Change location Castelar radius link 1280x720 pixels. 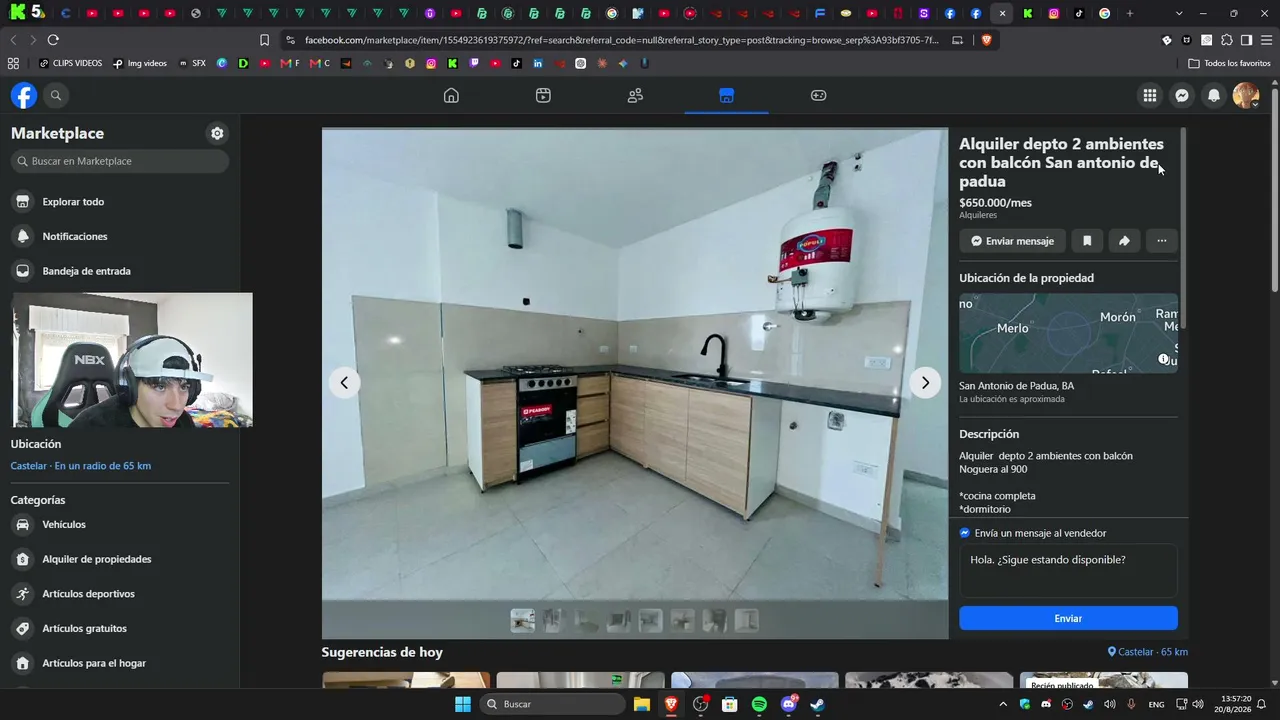pyautogui.click(x=81, y=466)
